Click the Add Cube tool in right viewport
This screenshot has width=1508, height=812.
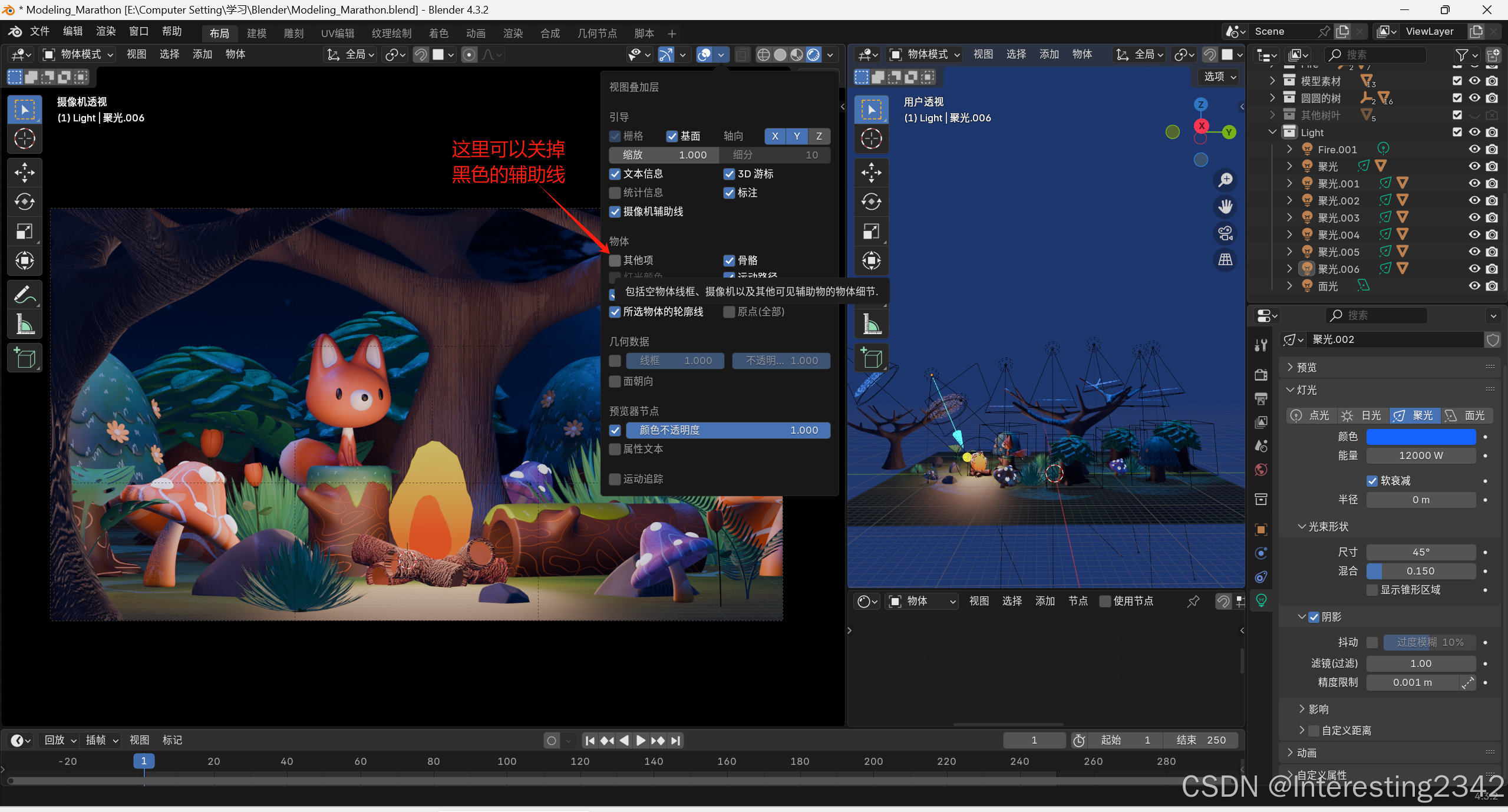pyautogui.click(x=871, y=358)
